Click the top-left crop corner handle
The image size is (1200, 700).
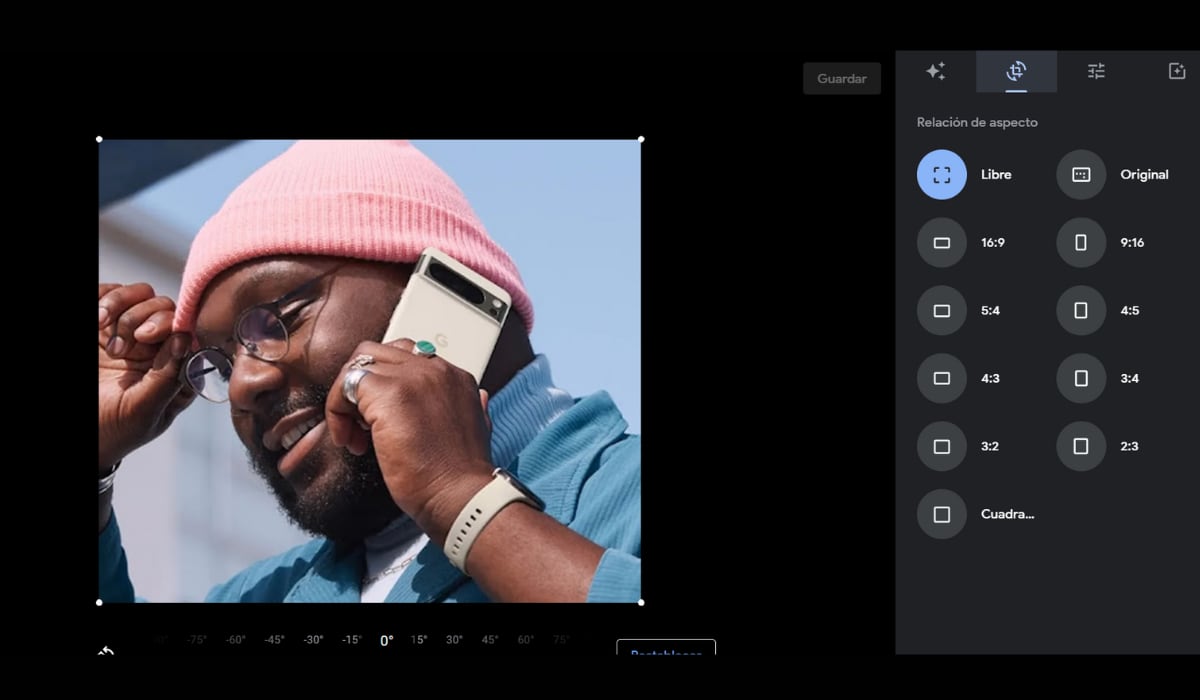click(x=99, y=139)
